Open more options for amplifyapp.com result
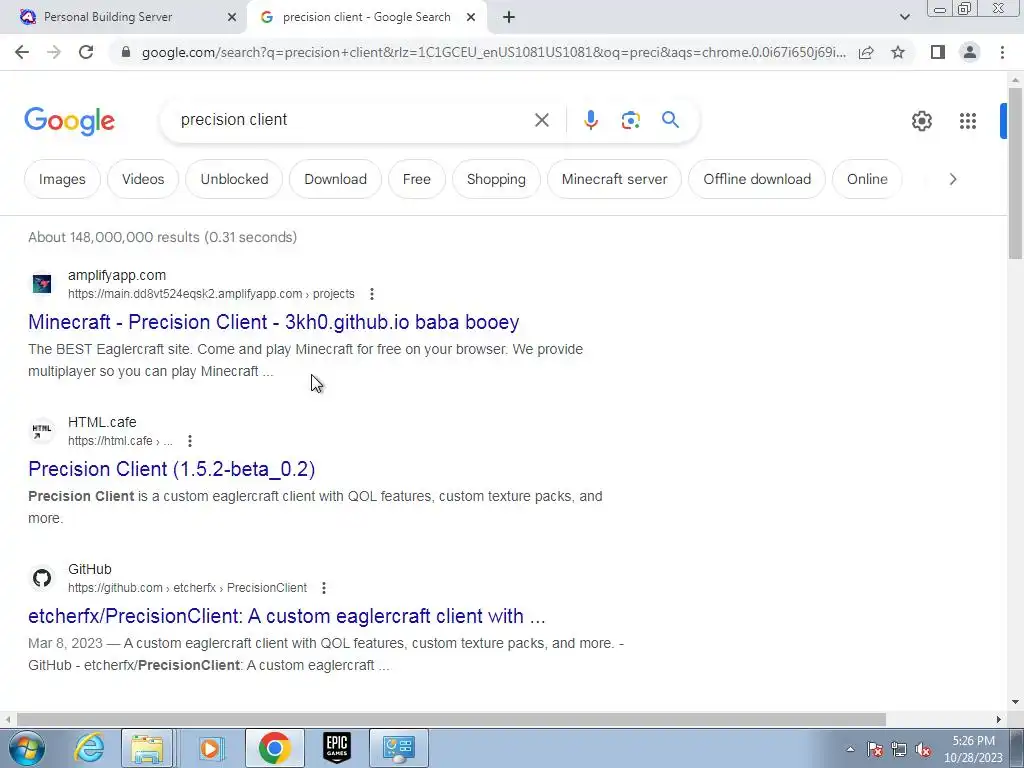The width and height of the screenshot is (1024, 768). (372, 294)
